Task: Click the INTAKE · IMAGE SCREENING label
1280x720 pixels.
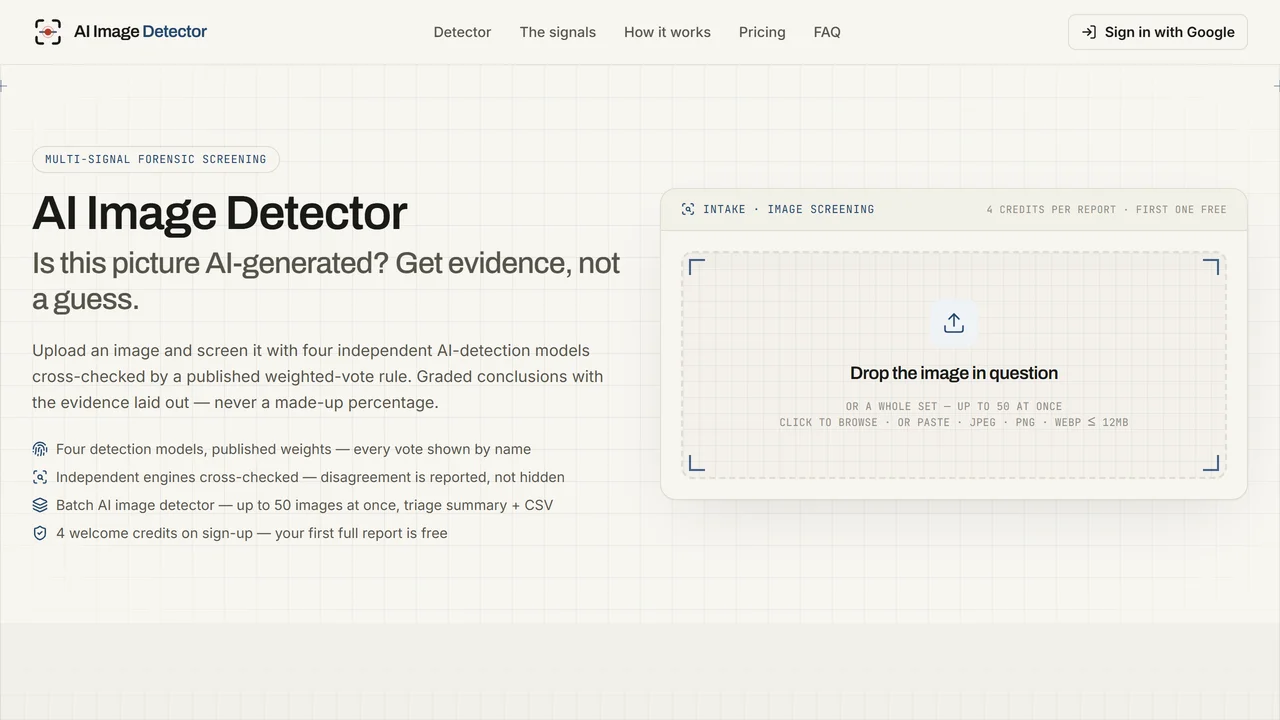Action: point(789,209)
